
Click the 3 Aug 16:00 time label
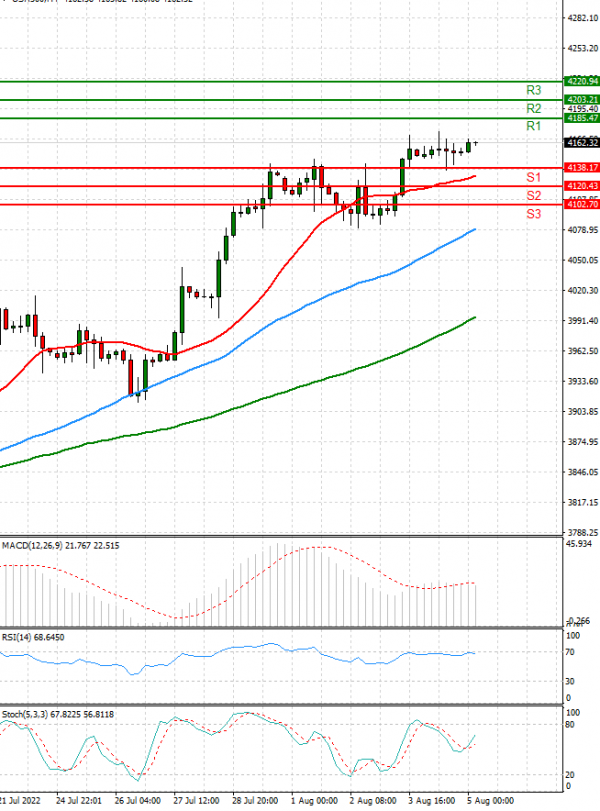pos(432,801)
